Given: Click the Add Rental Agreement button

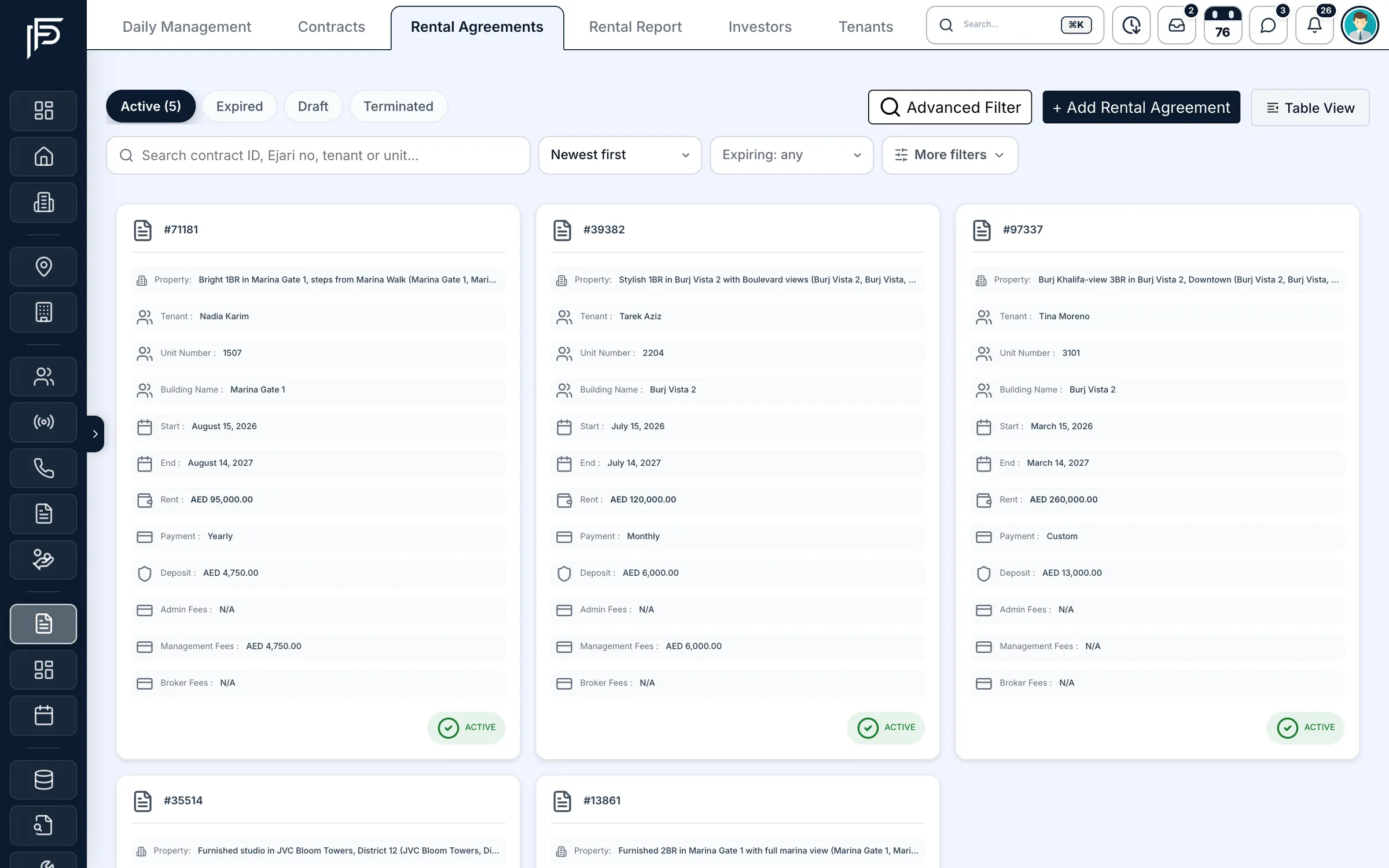Looking at the screenshot, I should point(1141,107).
